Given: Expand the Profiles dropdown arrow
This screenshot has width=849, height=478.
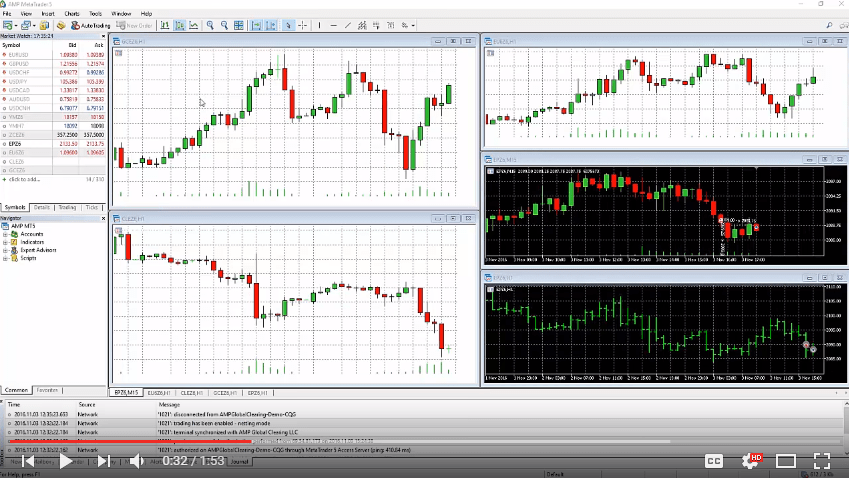Looking at the screenshot, I should click(34, 25).
